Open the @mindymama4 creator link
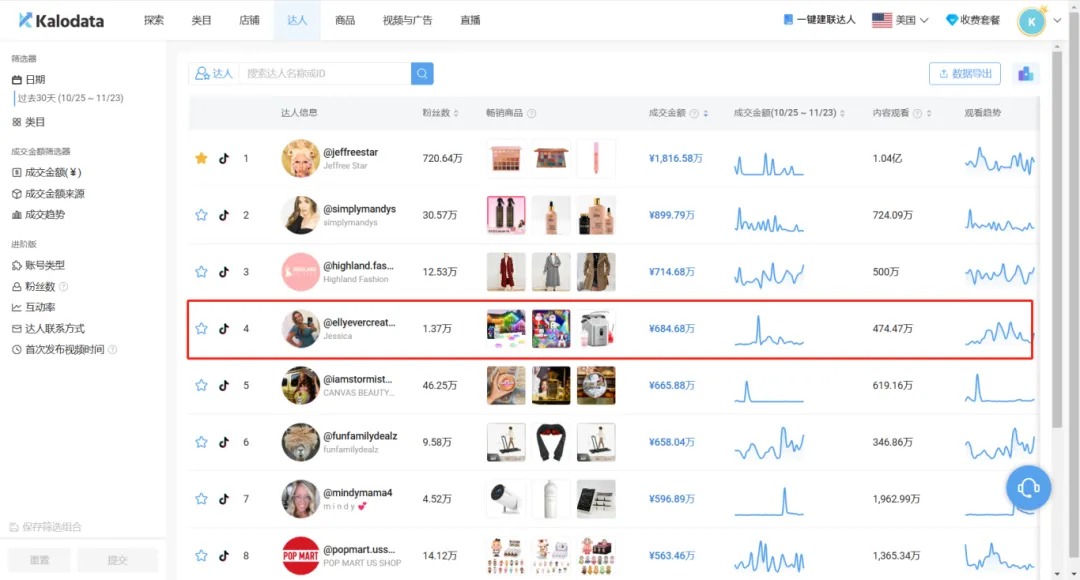This screenshot has width=1080, height=580. pyautogui.click(x=357, y=493)
